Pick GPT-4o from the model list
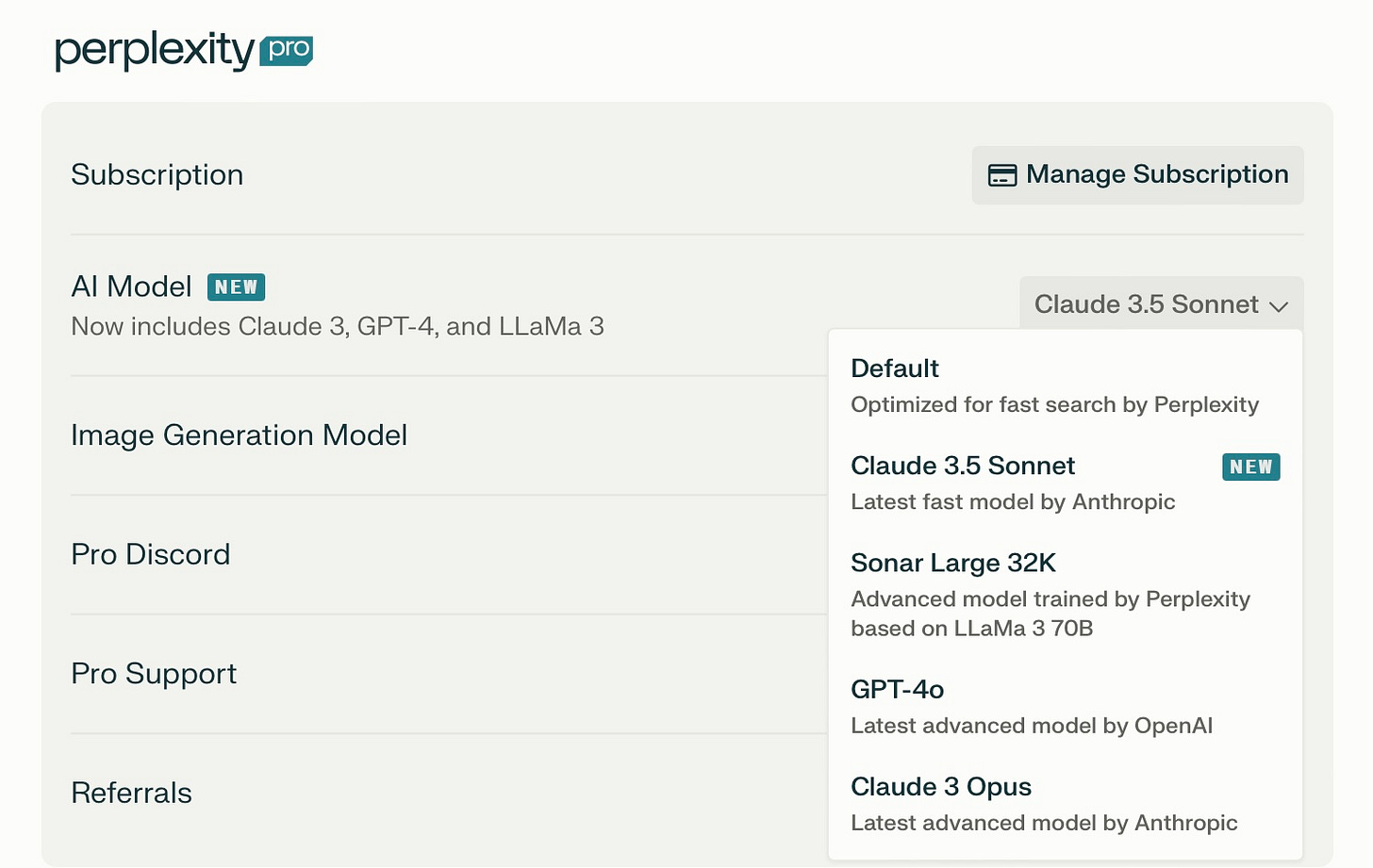 pos(1065,707)
